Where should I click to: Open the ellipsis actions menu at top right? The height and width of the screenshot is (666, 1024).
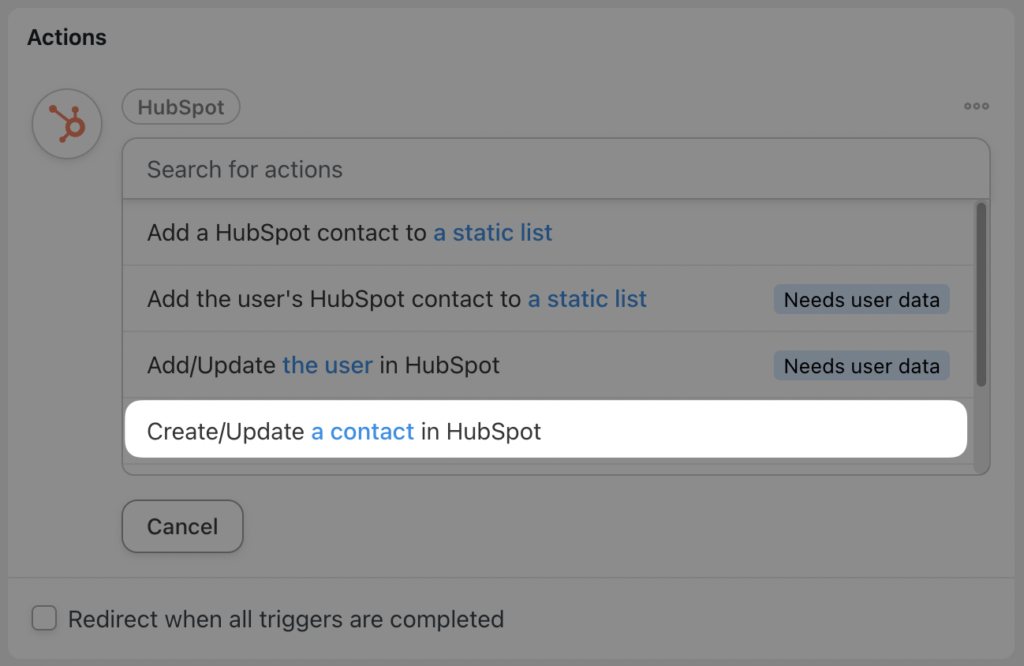coord(976,106)
